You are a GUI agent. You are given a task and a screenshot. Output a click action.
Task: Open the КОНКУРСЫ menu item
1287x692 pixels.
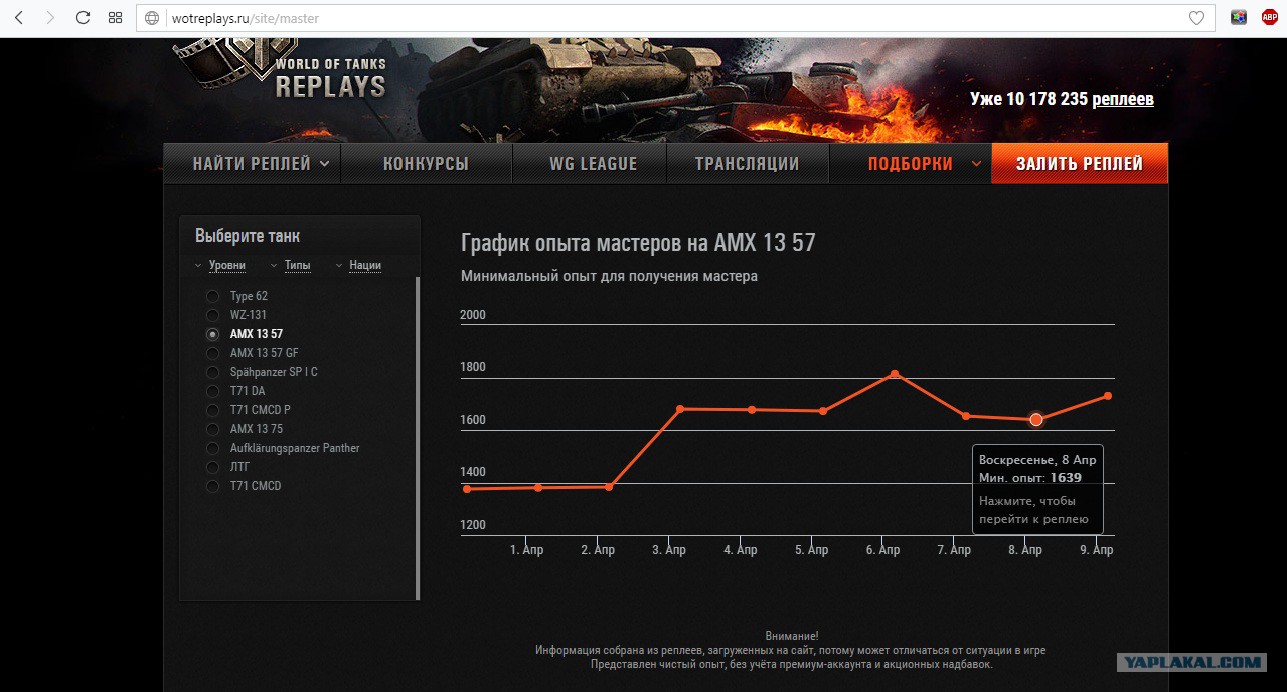(x=426, y=164)
